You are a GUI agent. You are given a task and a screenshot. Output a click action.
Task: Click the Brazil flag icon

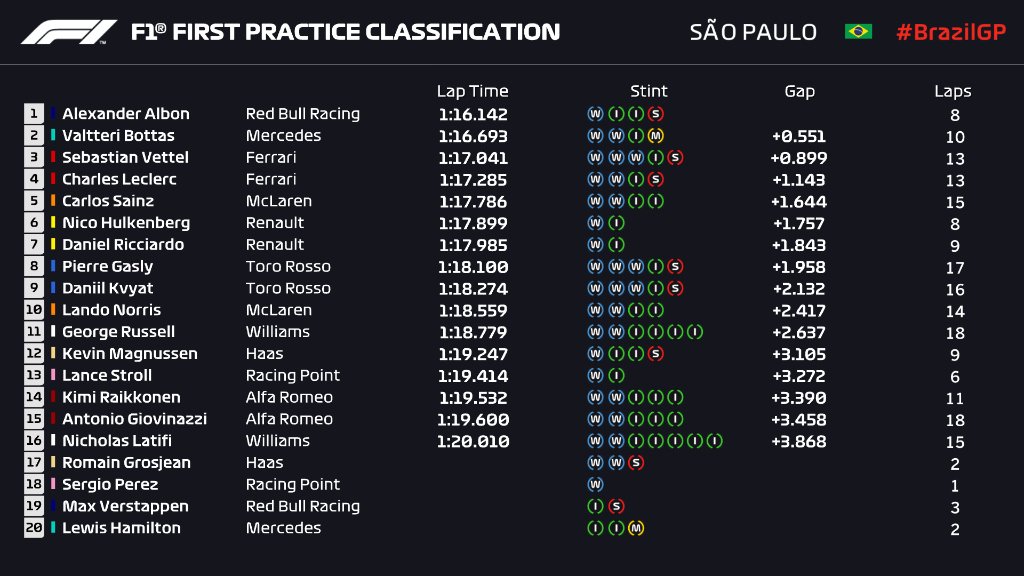[x=858, y=32]
